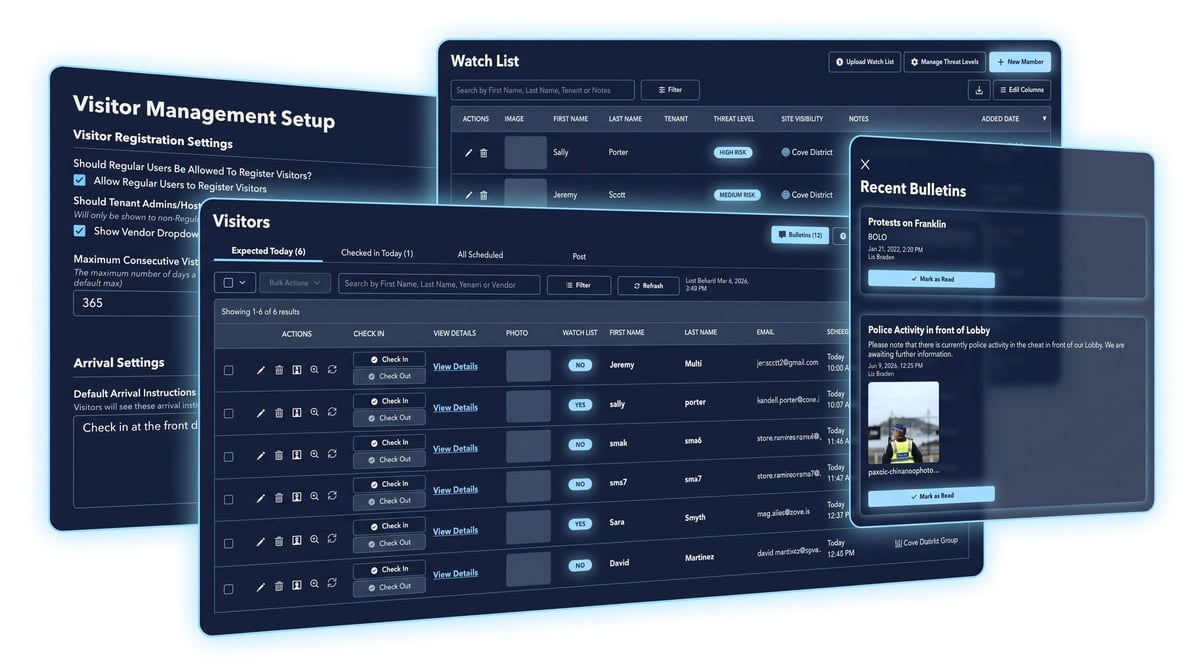Delete the sms7 visitor with trash icon
1200x669 pixels.
(279, 497)
